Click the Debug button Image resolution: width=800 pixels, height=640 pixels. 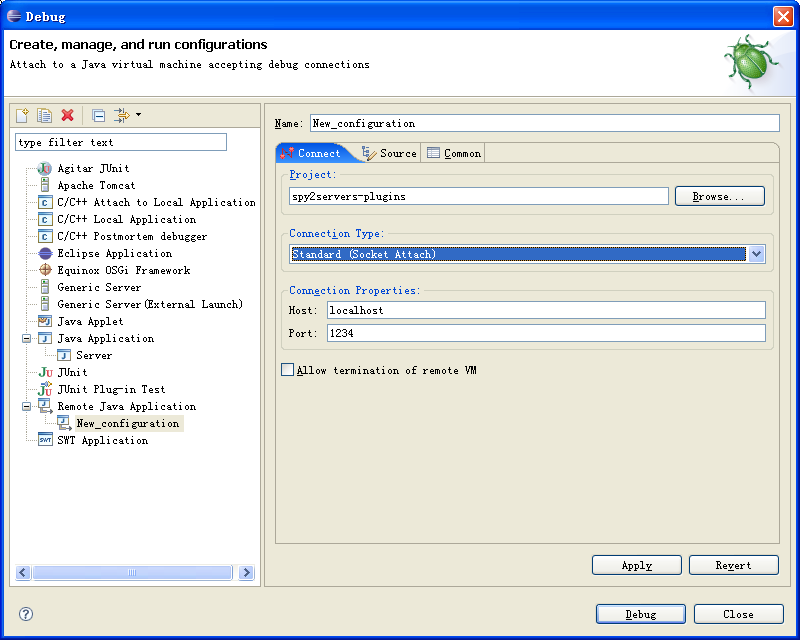coord(641,614)
